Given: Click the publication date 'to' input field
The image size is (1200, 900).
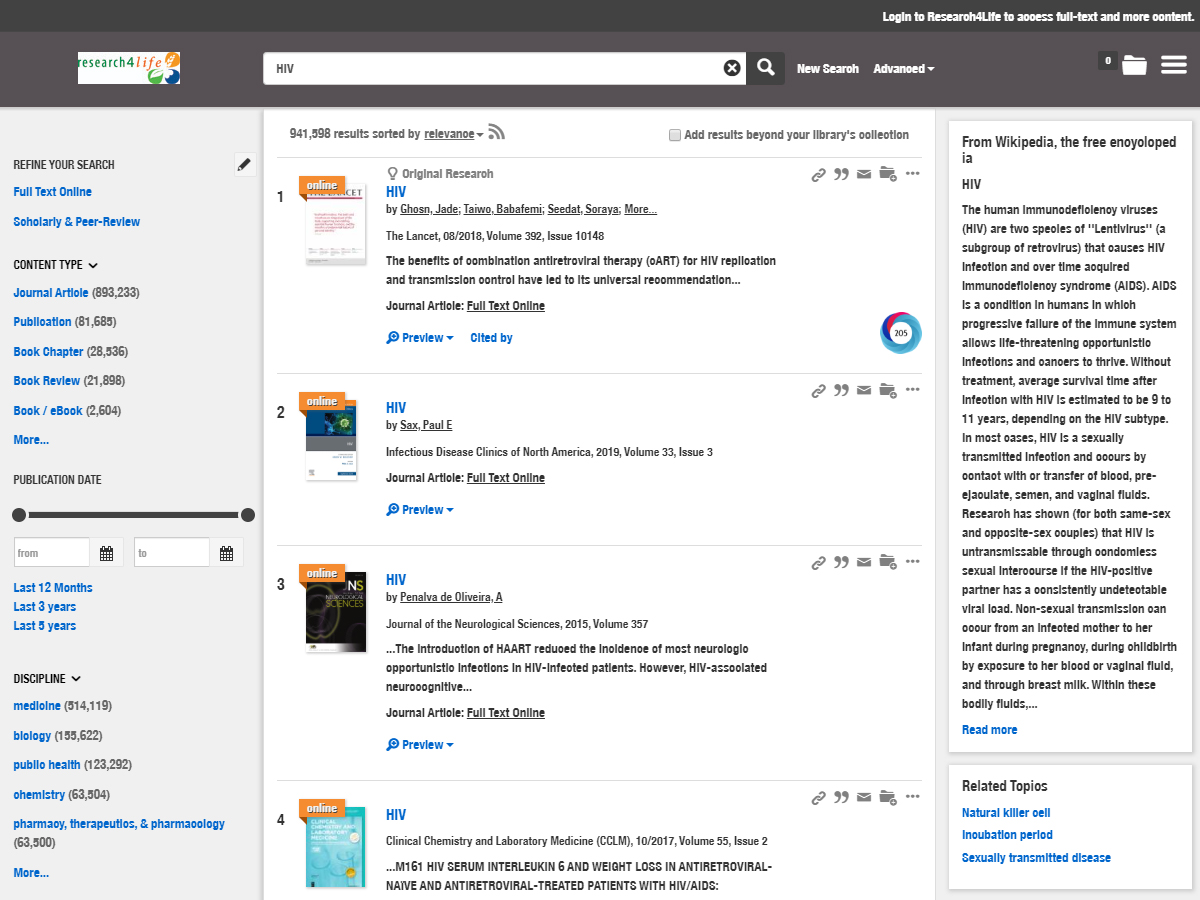Looking at the screenshot, I should coord(172,553).
